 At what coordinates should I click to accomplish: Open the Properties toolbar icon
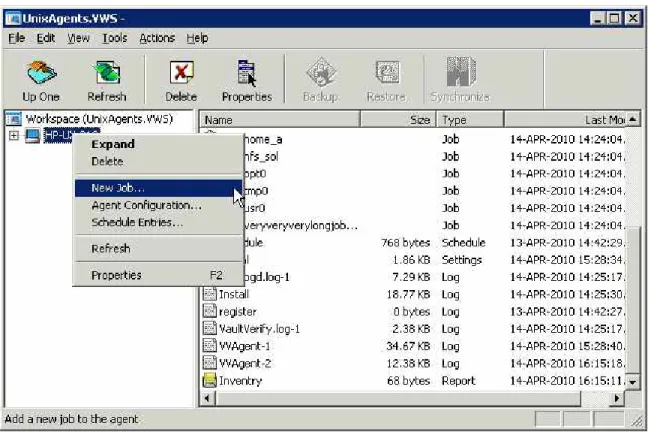(x=247, y=73)
